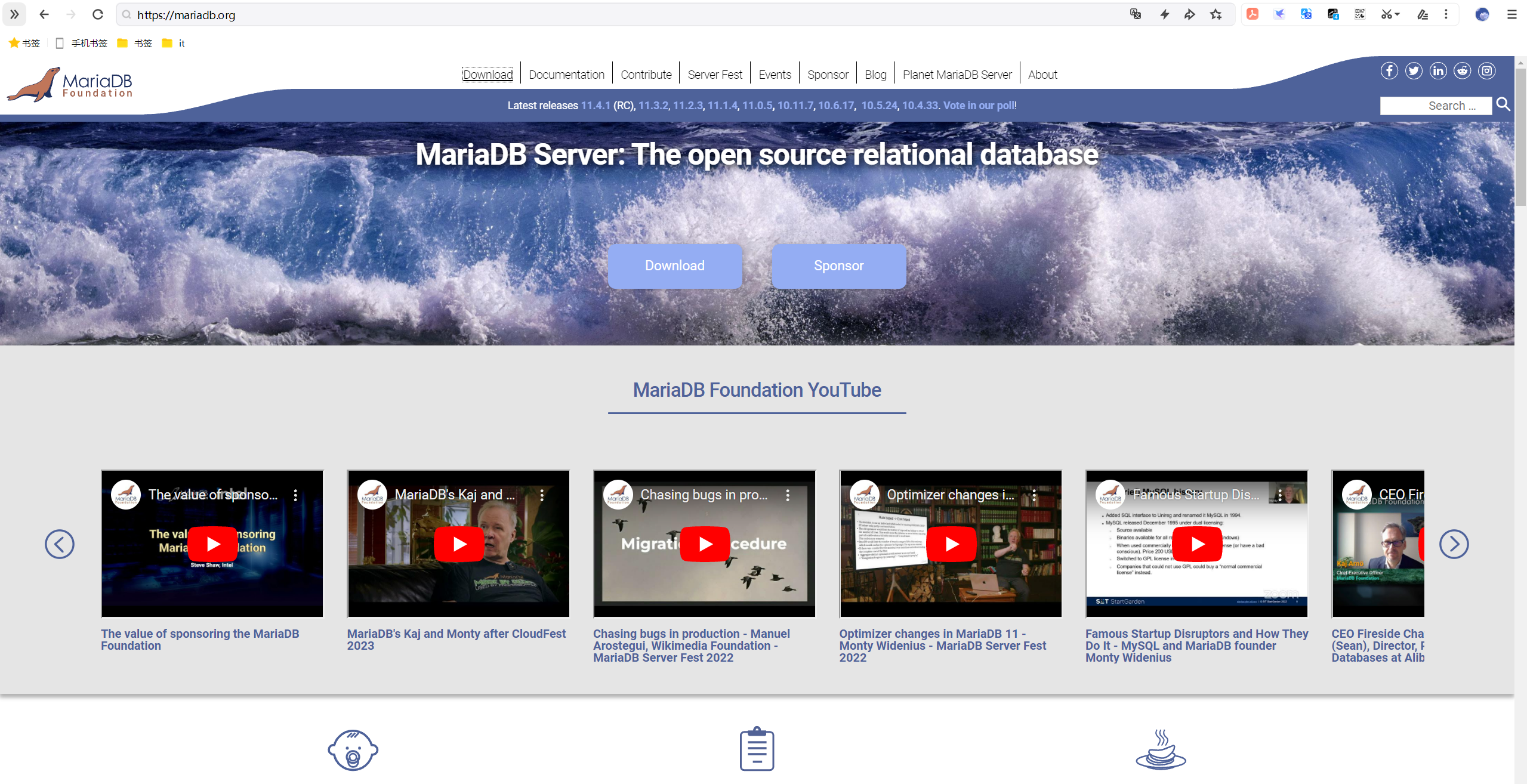Open the 手机书签 bookmarks folder
Screen dimensions: 1527x784
click(82, 43)
